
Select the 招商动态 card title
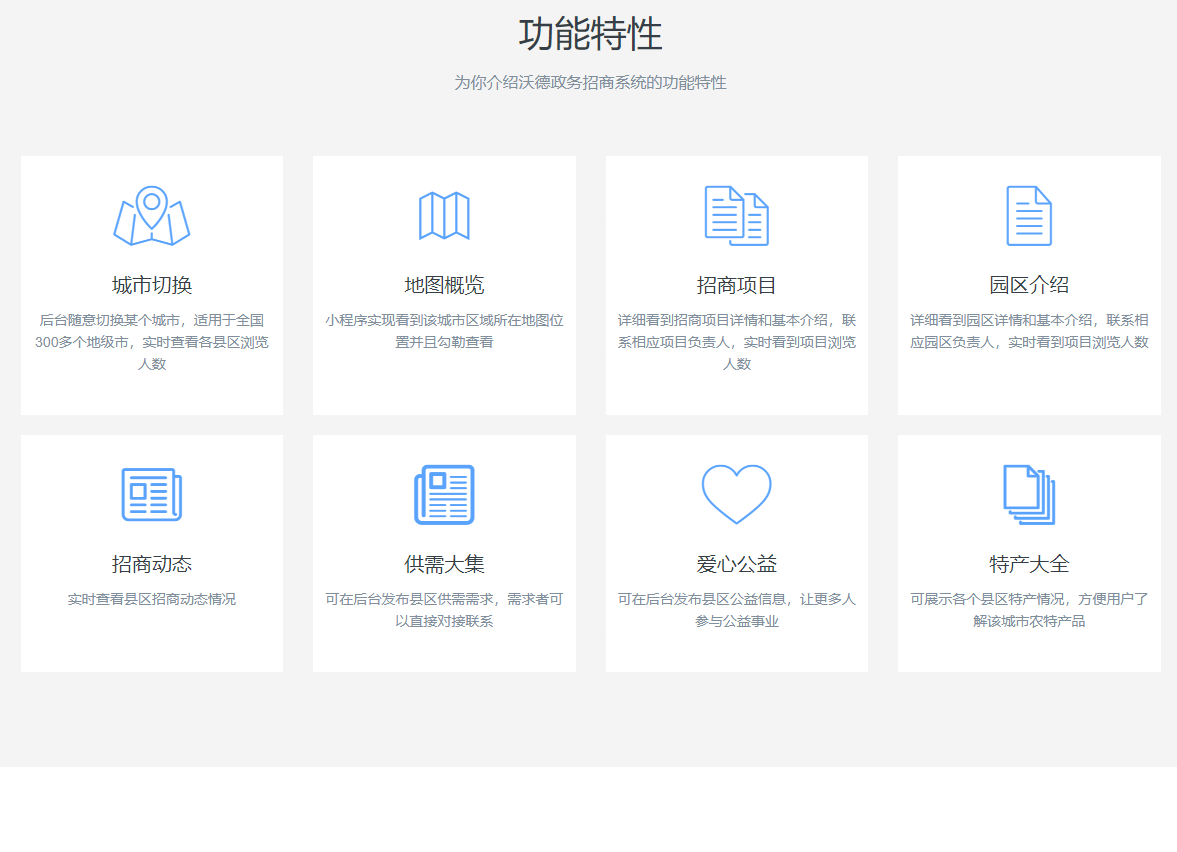coord(152,564)
